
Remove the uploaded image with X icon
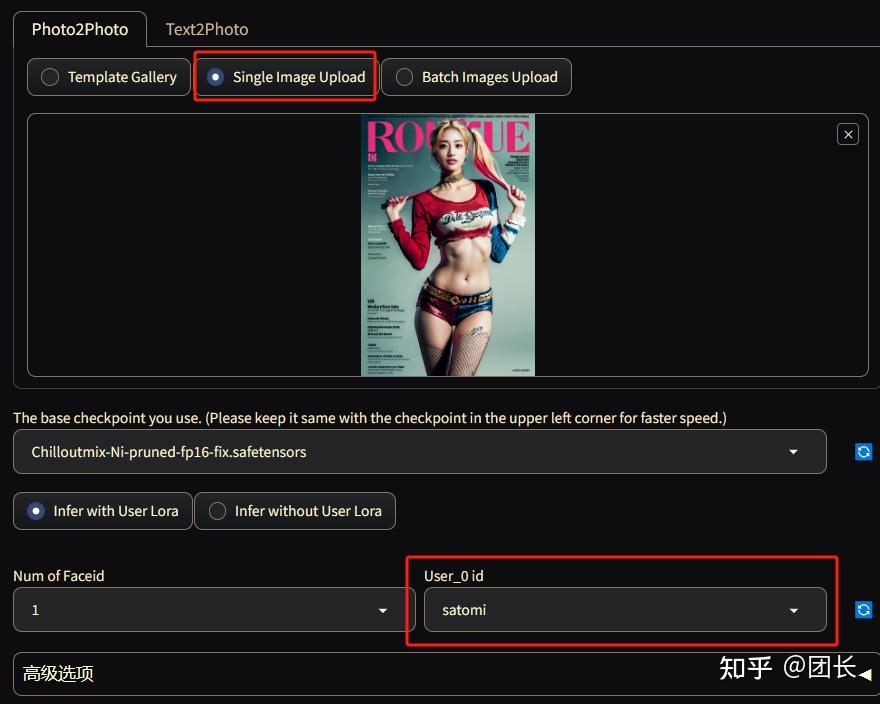pos(847,134)
